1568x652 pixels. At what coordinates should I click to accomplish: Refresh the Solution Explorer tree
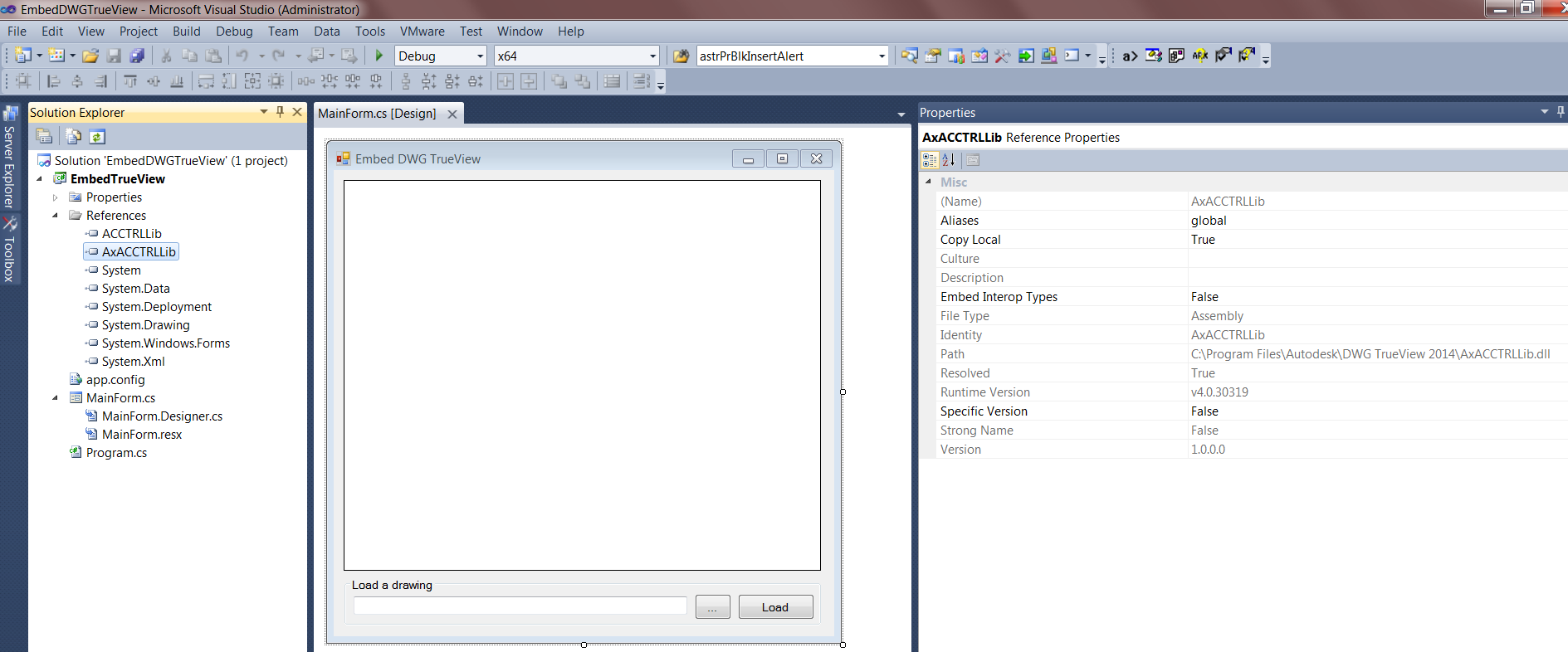click(97, 137)
